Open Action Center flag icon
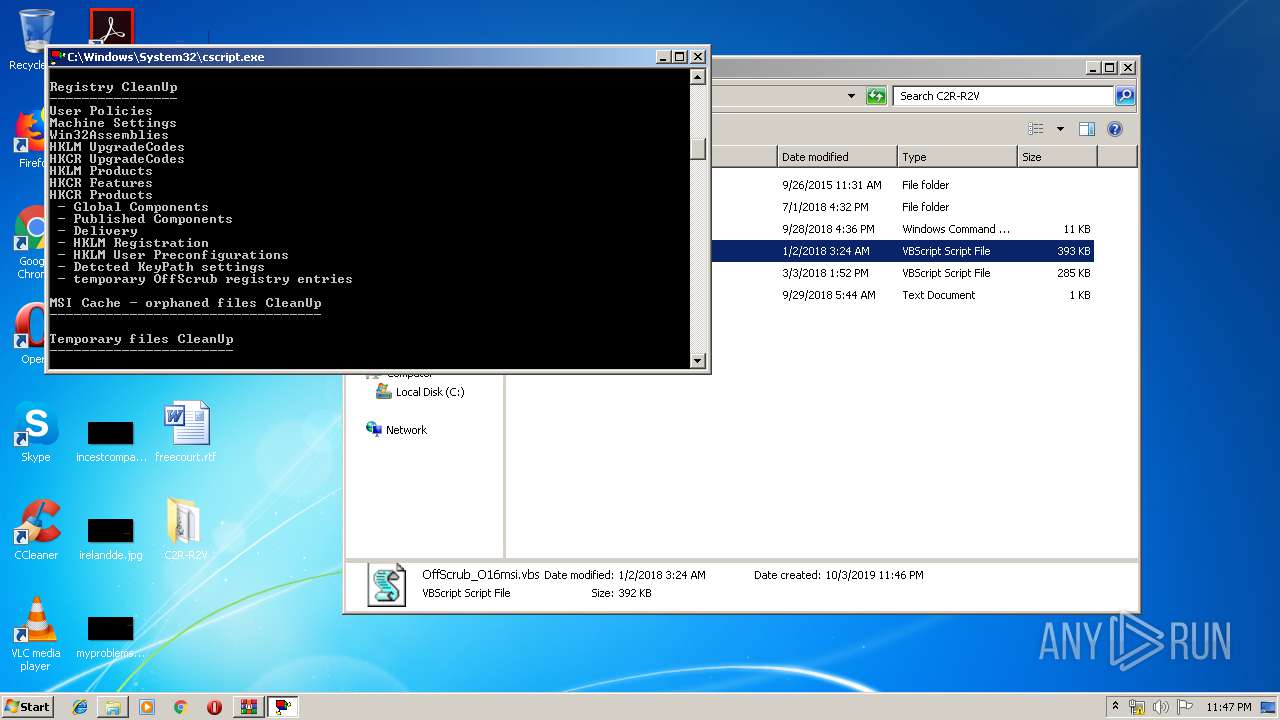The width and height of the screenshot is (1280, 720). [x=1185, y=707]
